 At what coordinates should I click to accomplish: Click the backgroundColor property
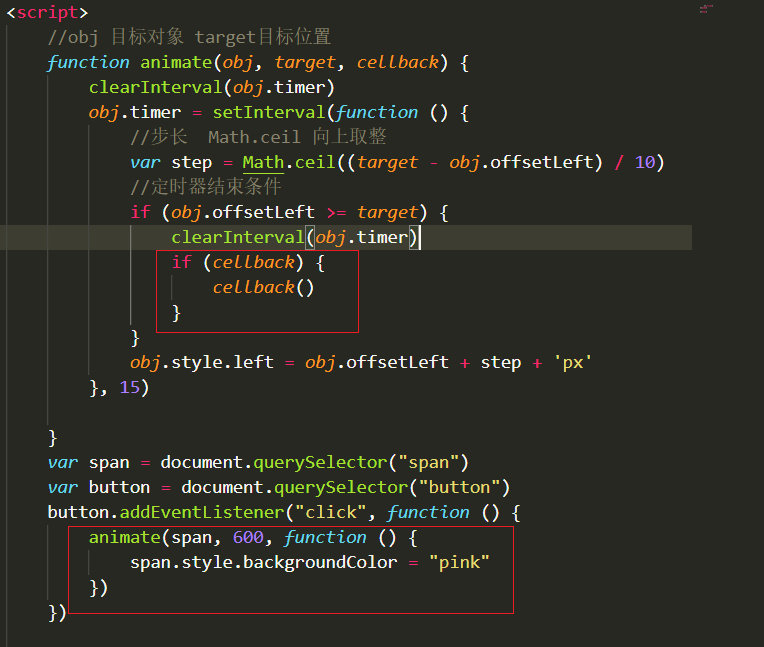(320, 563)
